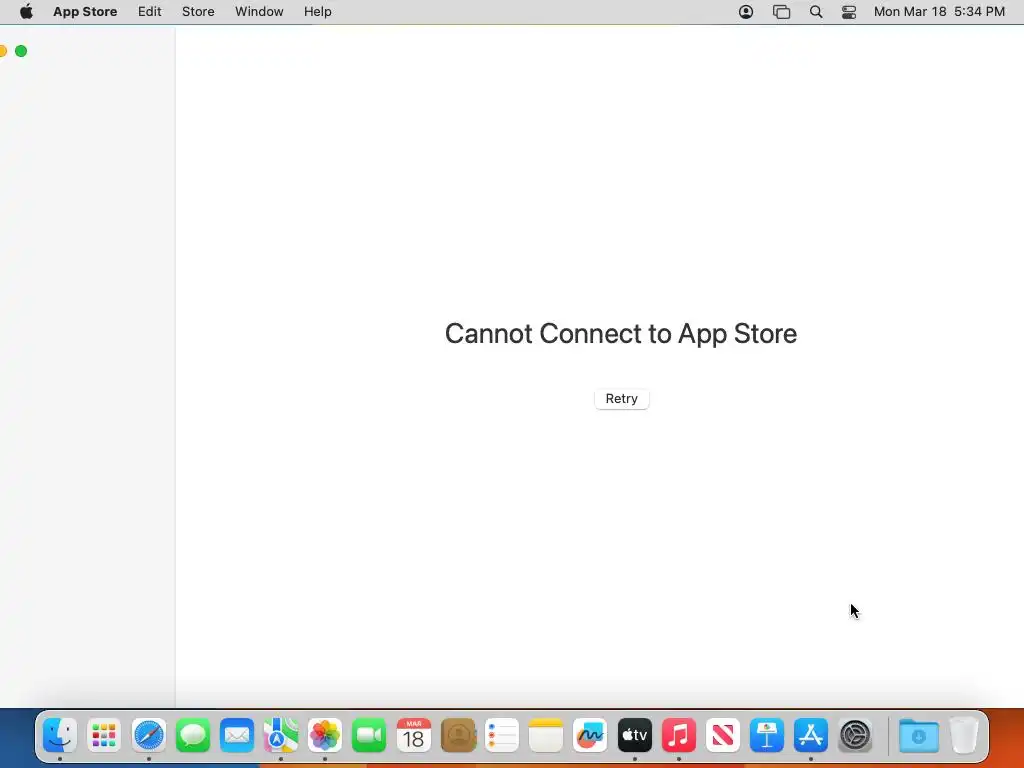Open the Trash in the Dock
This screenshot has height=768, width=1024.
(964, 735)
